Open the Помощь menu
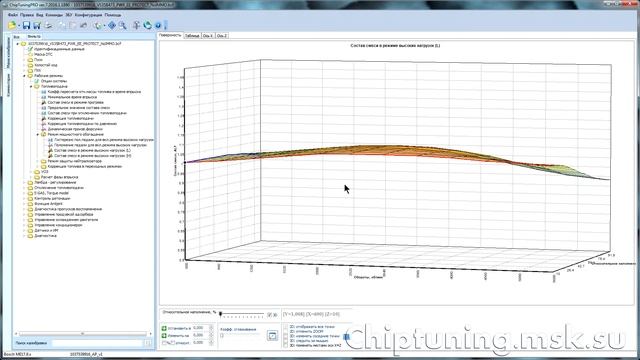The image size is (640, 360). pos(113,15)
